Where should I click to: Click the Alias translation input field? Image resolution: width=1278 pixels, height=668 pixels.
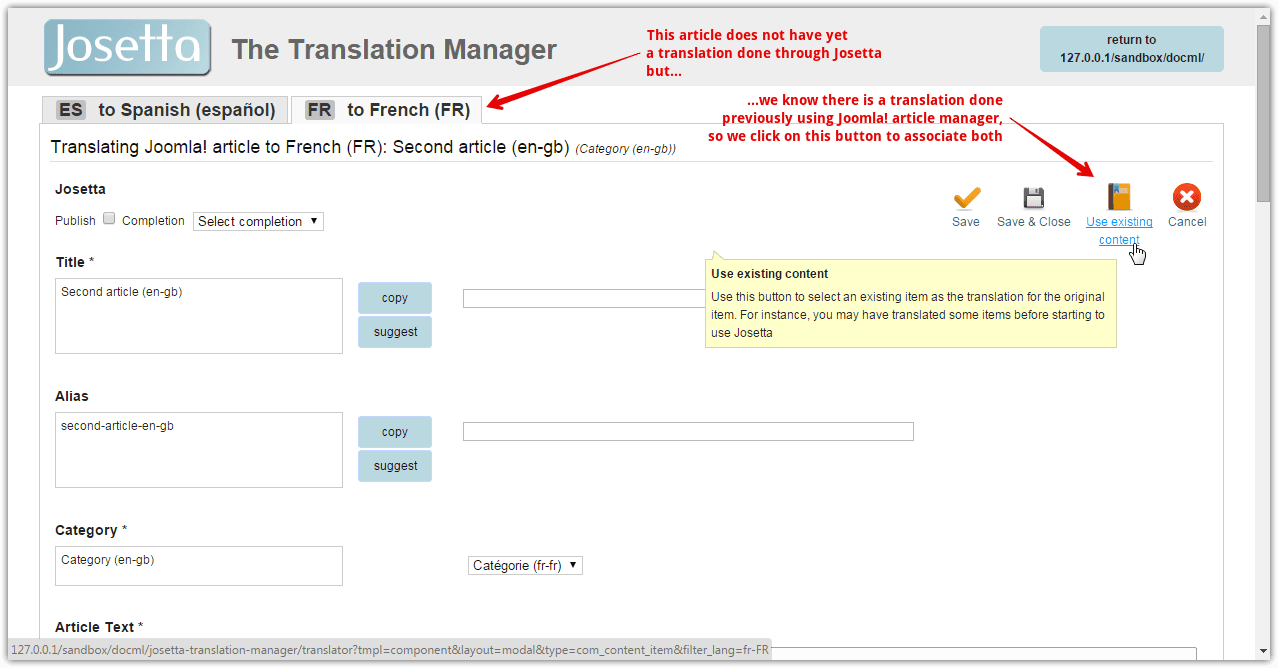pos(688,432)
